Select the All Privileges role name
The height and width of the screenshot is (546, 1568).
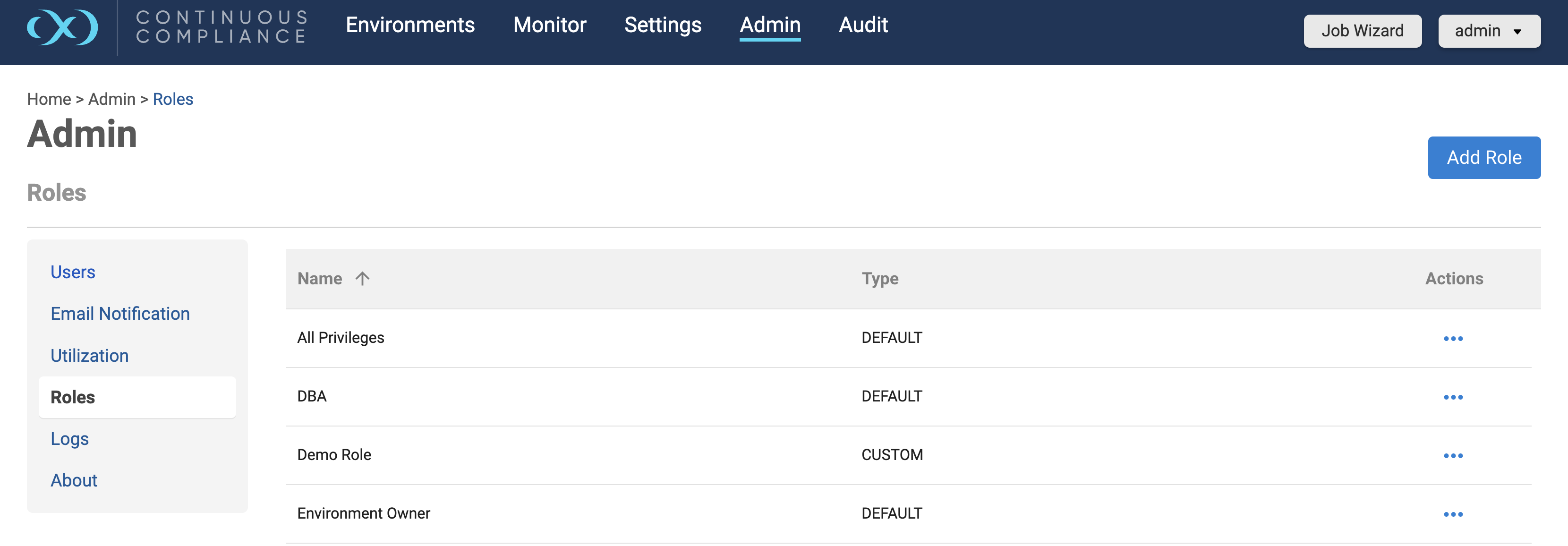340,338
